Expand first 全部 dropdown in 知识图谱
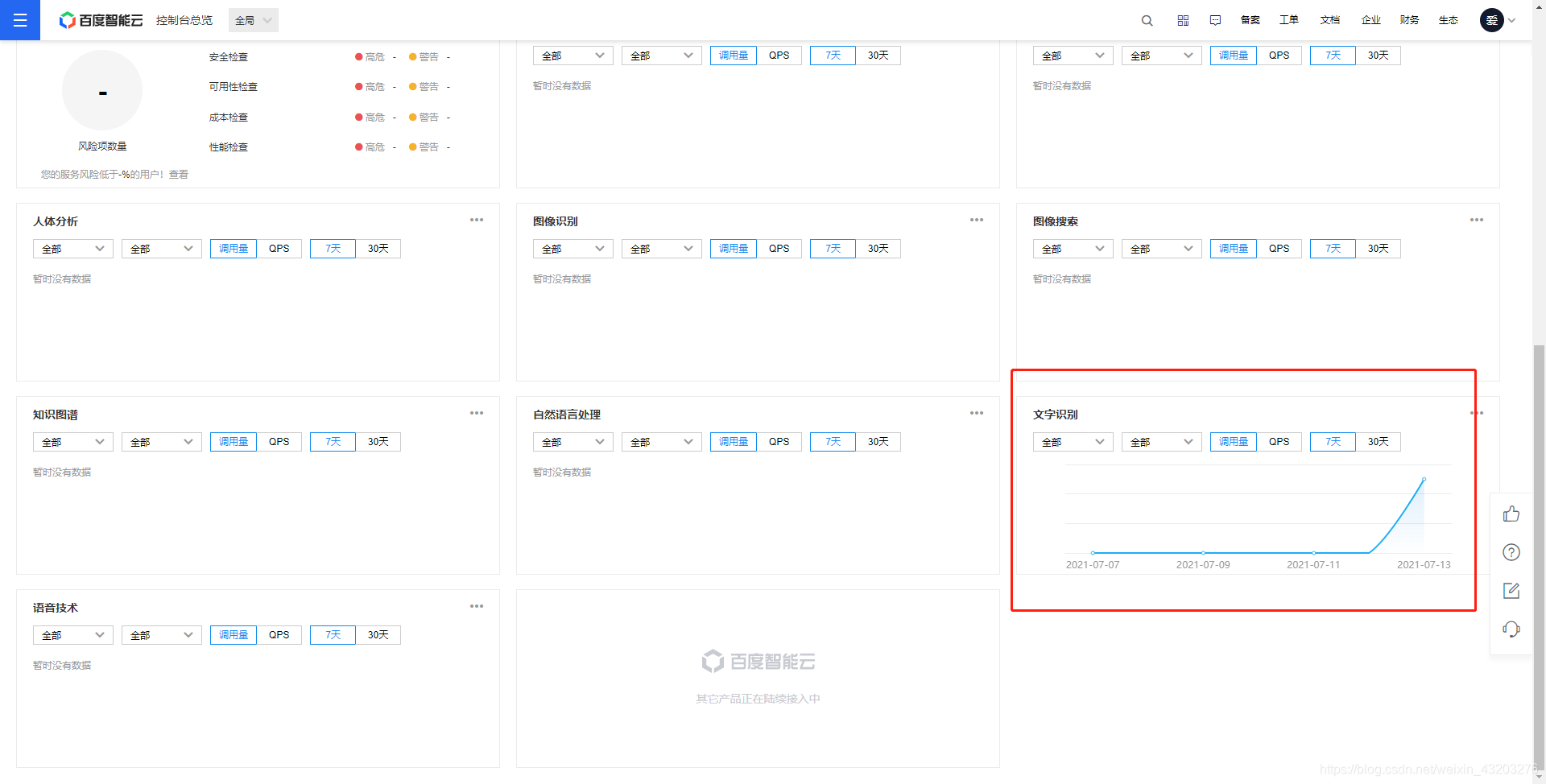1546x784 pixels. (73, 442)
